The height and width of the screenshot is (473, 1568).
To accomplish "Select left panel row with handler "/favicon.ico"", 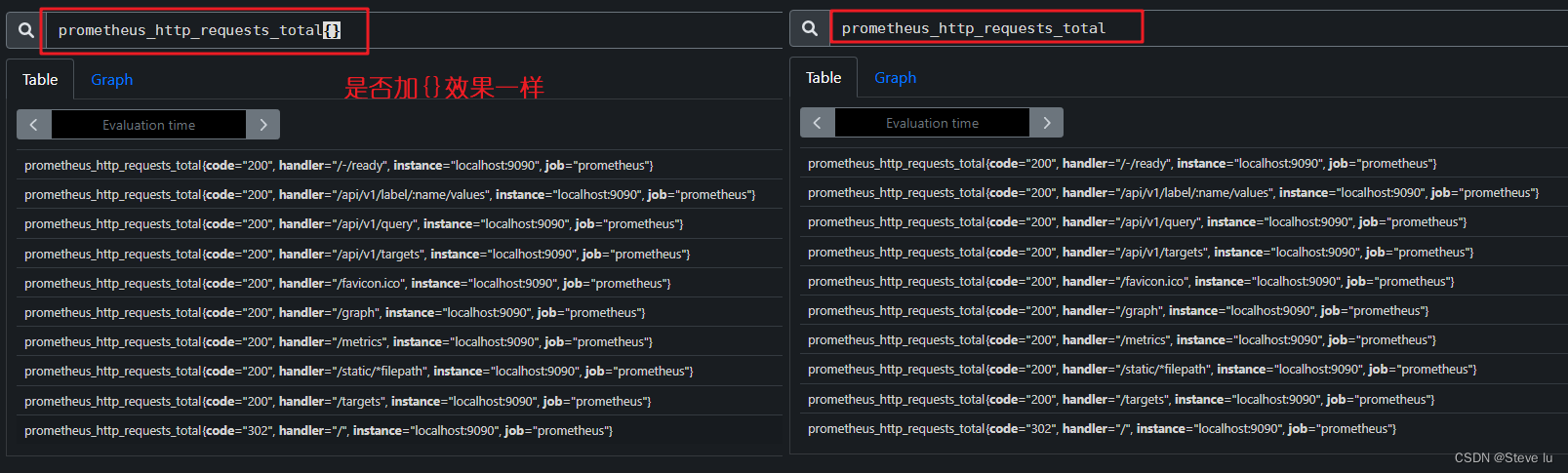I will tap(400, 283).
